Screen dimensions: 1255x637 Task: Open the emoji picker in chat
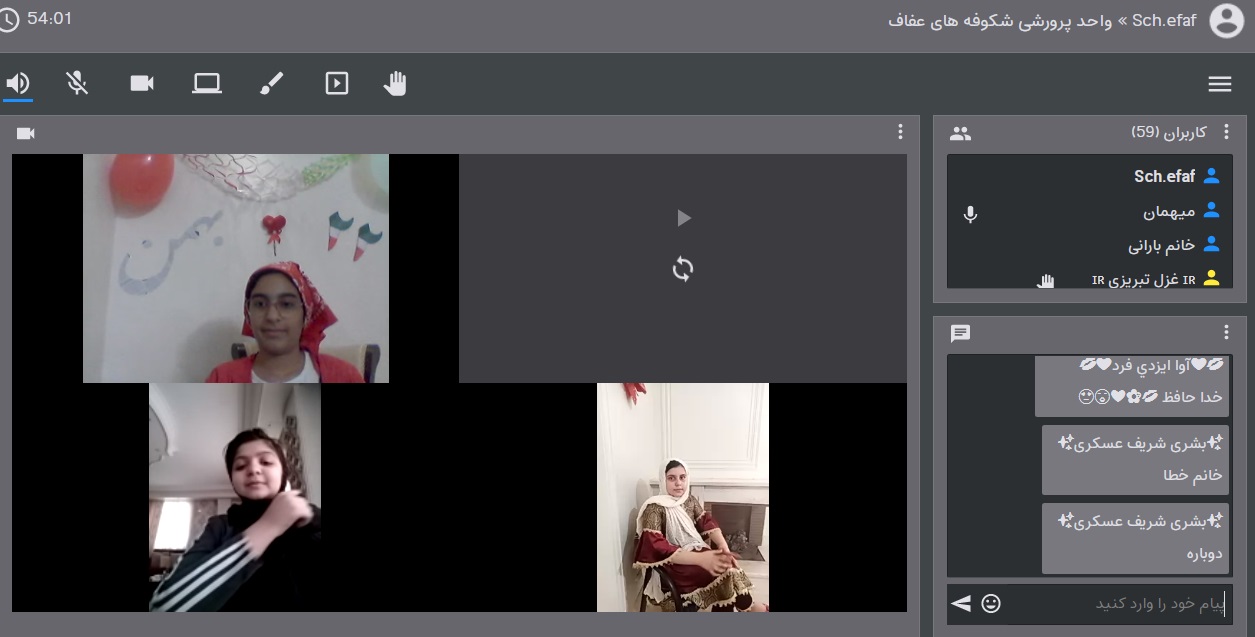click(x=990, y=604)
